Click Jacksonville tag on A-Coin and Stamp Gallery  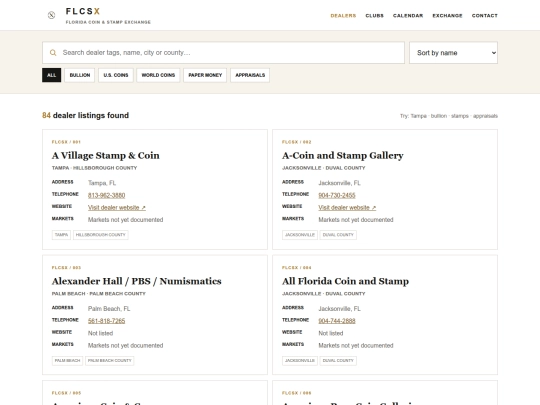pos(300,235)
